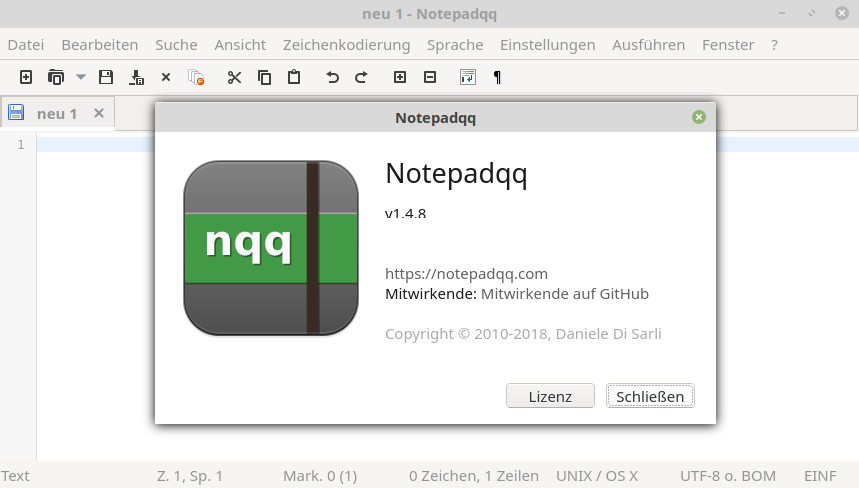Expand the recent files dropdown arrow
The image size is (859, 488).
coord(81,77)
